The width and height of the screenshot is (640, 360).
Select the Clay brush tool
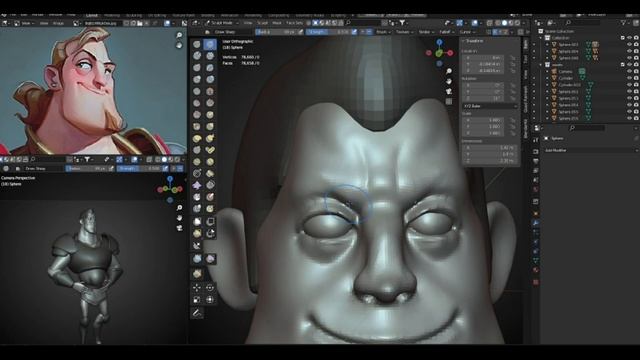coord(197,56)
